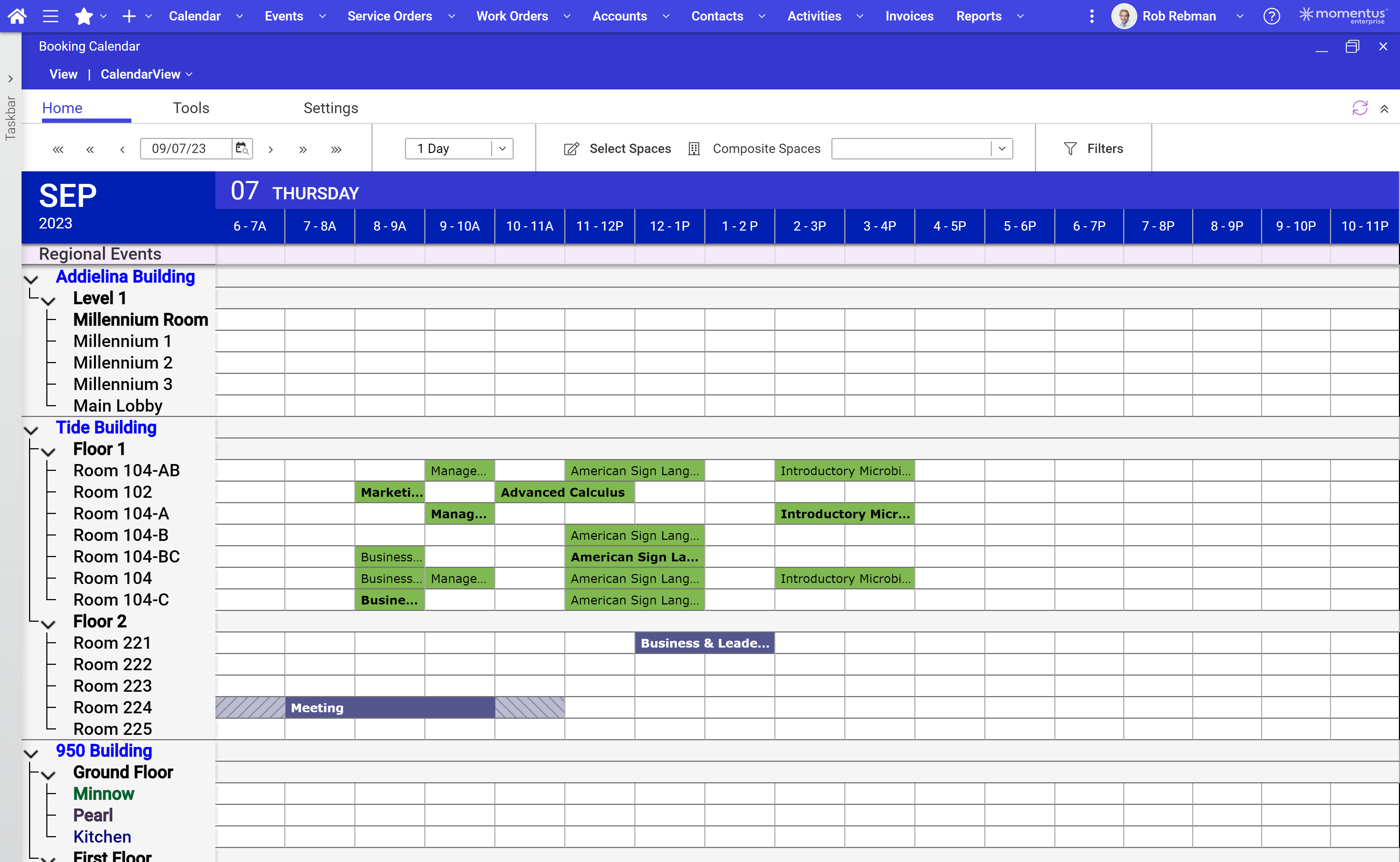The height and width of the screenshot is (862, 1400).
Task: Open the CalendarView link in the header
Action: 141,74
